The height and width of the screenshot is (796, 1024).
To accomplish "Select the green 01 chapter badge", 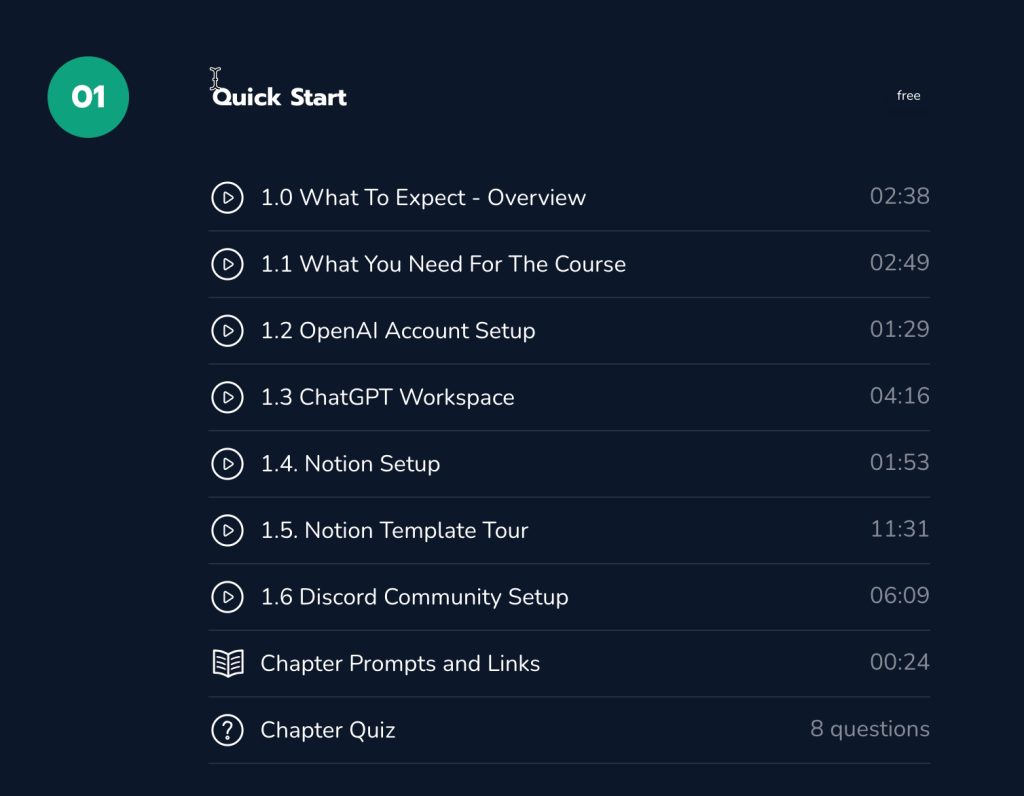I will click(x=88, y=97).
